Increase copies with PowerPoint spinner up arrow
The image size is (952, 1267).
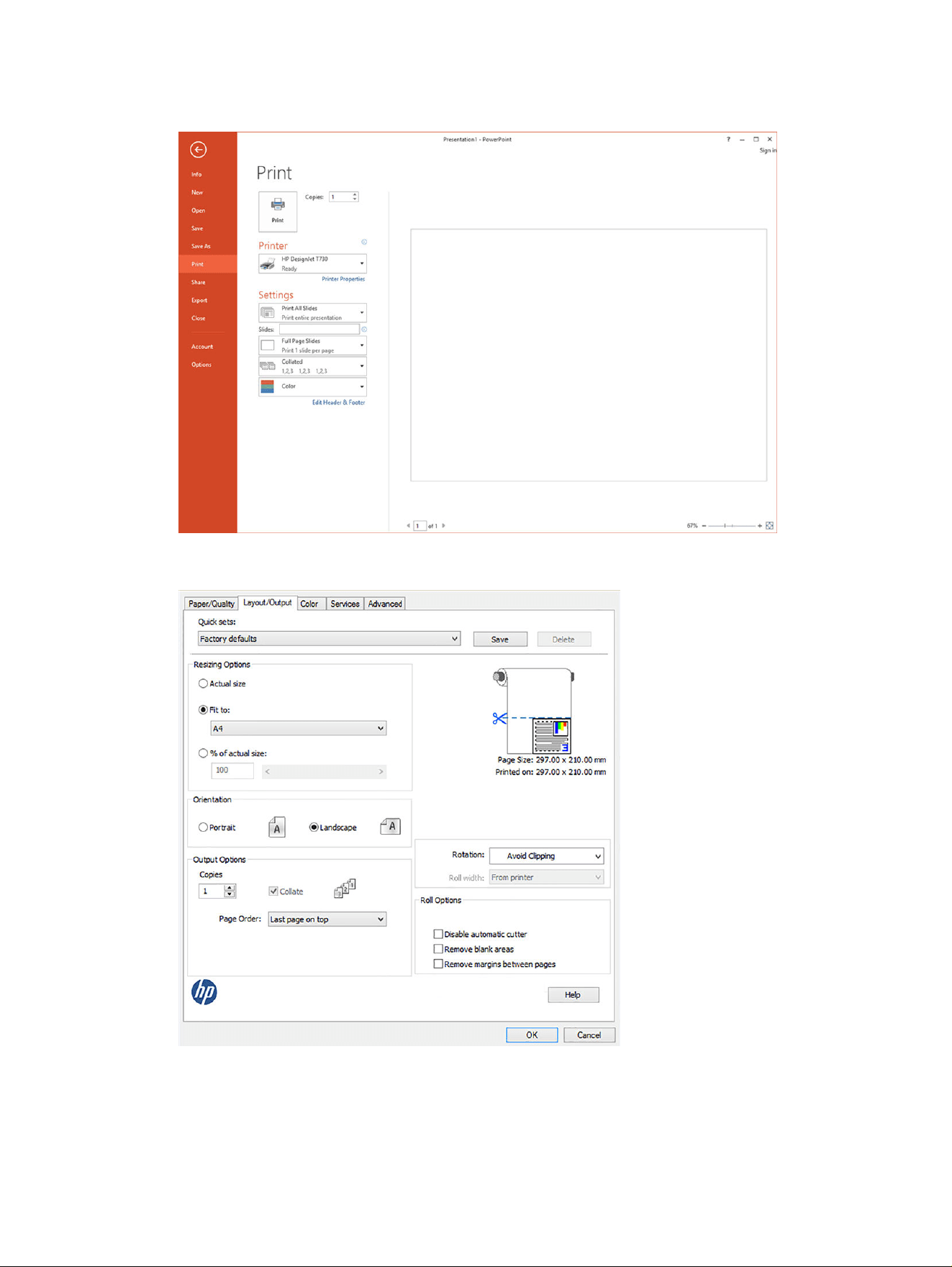coord(355,195)
